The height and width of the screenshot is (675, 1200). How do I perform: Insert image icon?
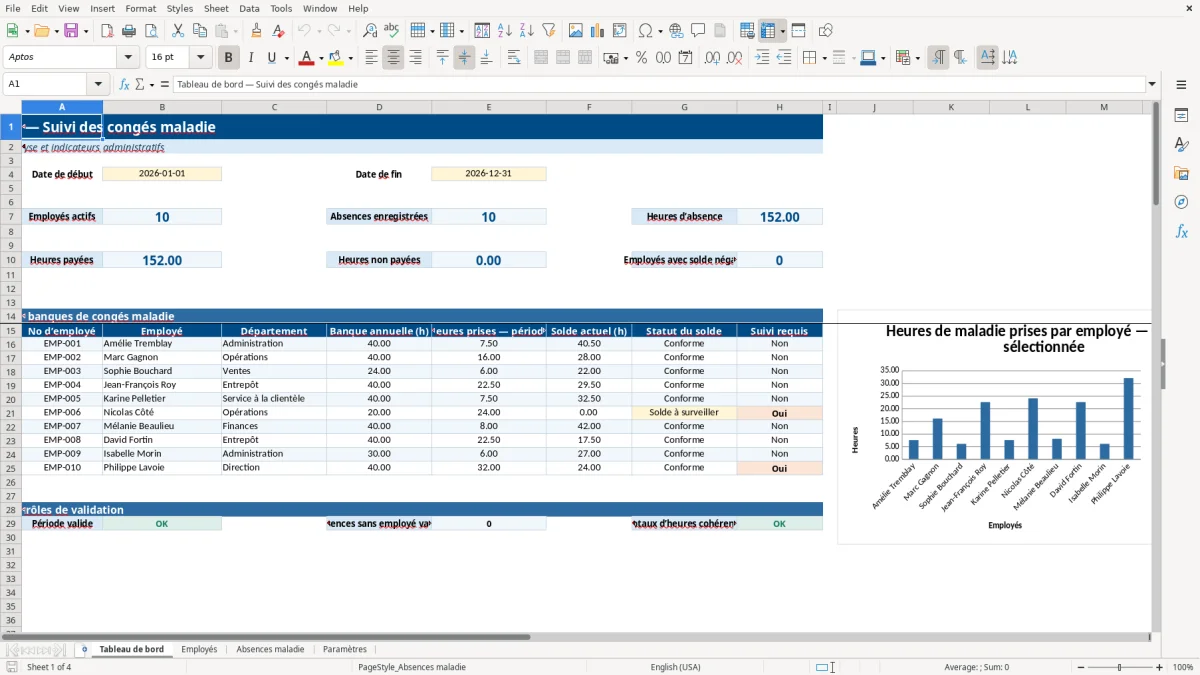point(576,31)
